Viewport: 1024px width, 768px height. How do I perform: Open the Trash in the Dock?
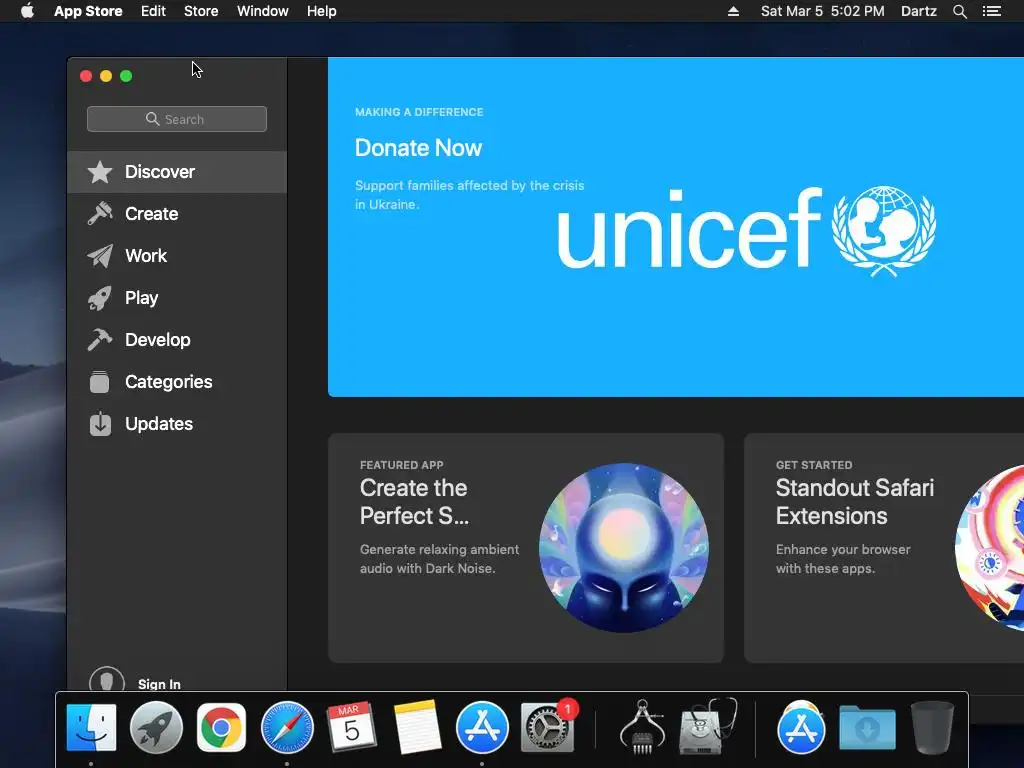coord(932,728)
